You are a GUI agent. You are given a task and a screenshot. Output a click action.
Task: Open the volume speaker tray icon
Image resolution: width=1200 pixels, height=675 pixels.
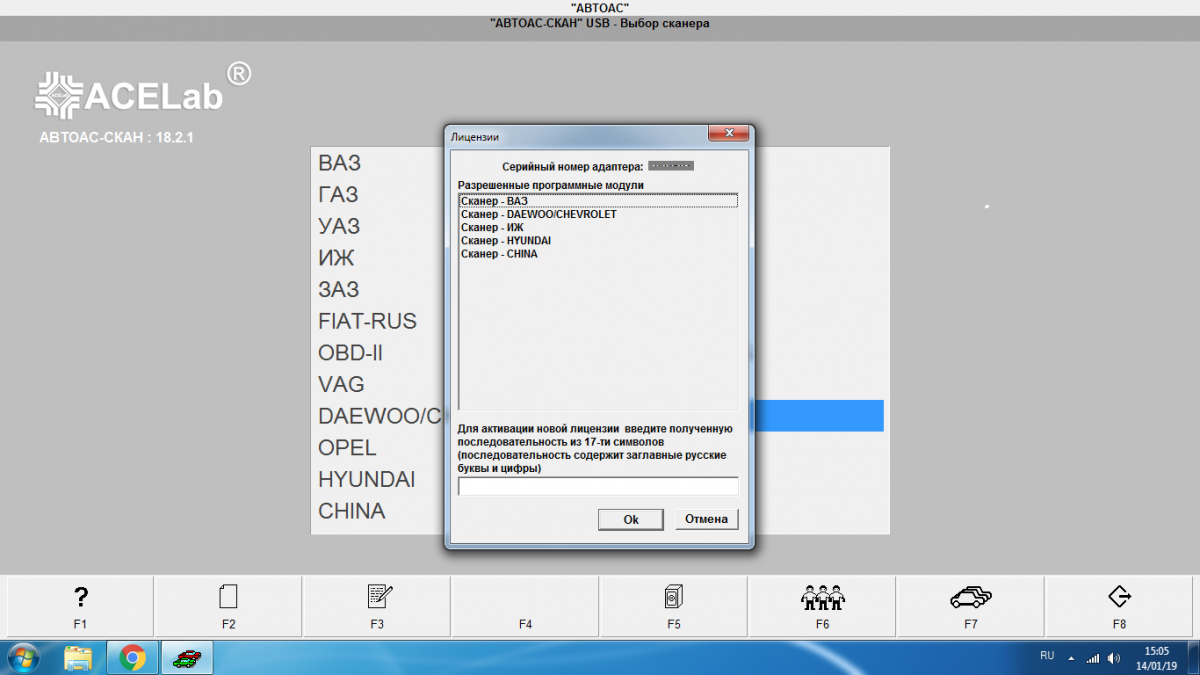click(1114, 658)
